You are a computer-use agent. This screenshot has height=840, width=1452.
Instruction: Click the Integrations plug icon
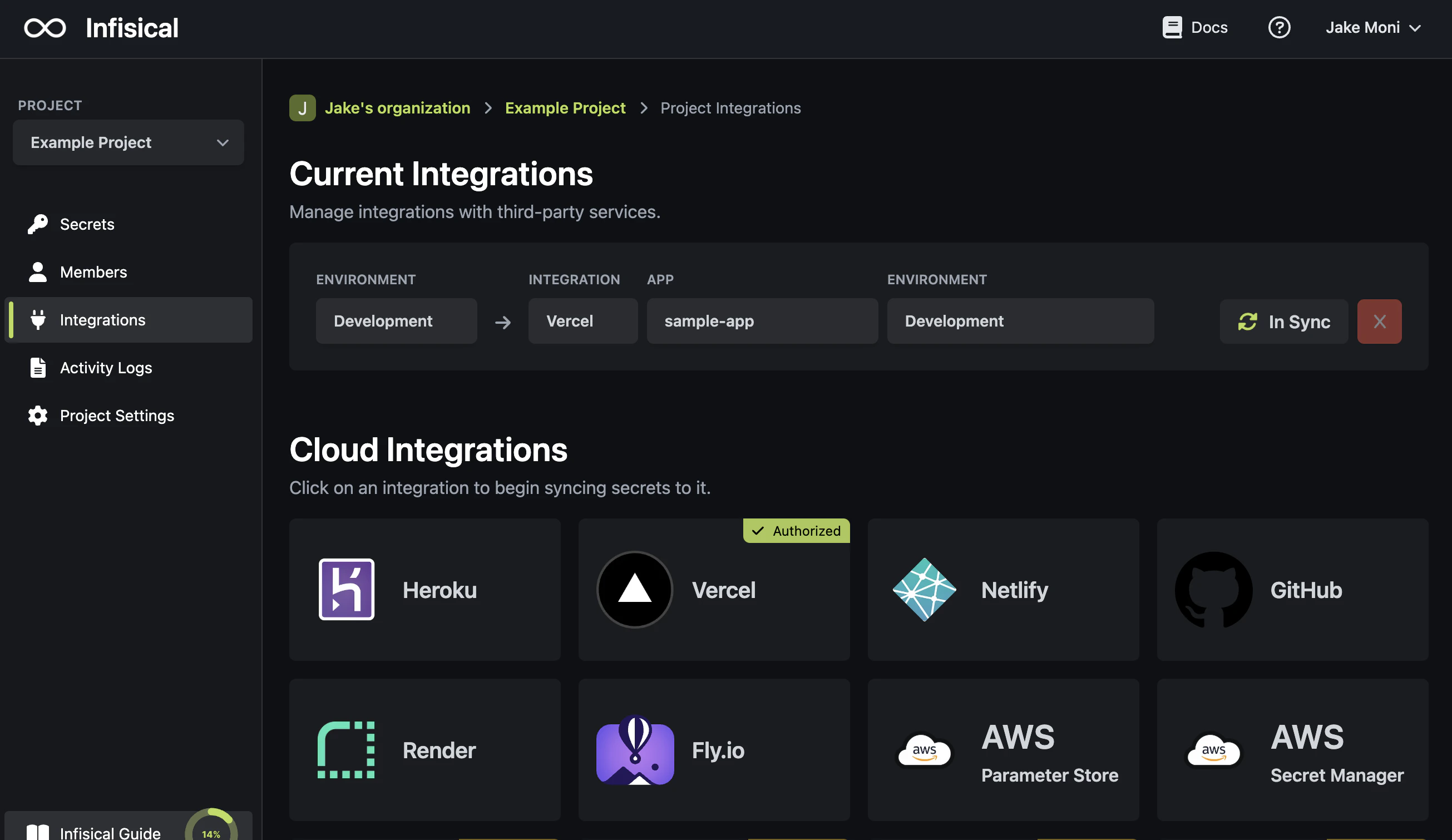(x=38, y=320)
